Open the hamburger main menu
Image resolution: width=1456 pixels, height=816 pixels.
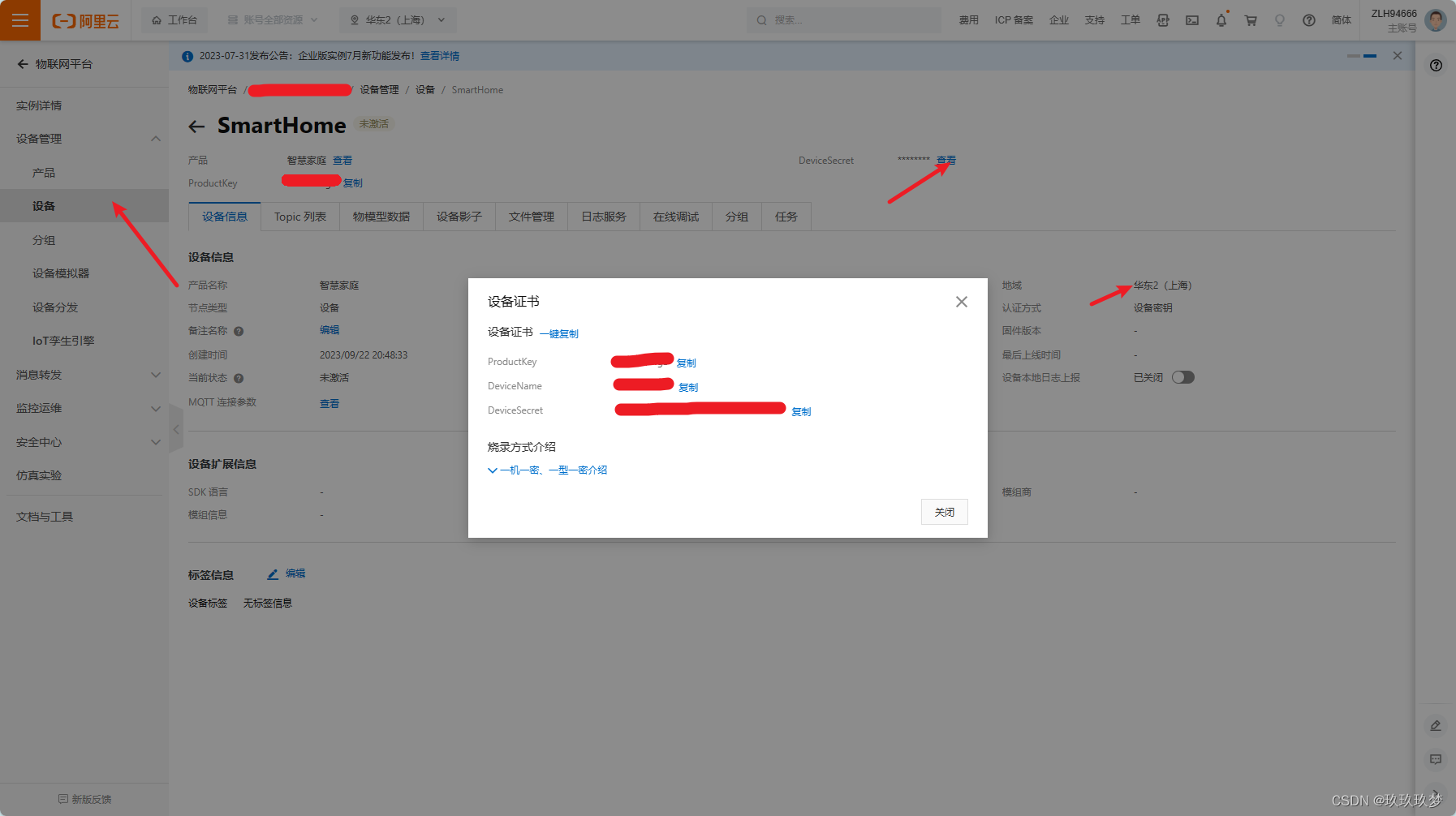coord(20,20)
